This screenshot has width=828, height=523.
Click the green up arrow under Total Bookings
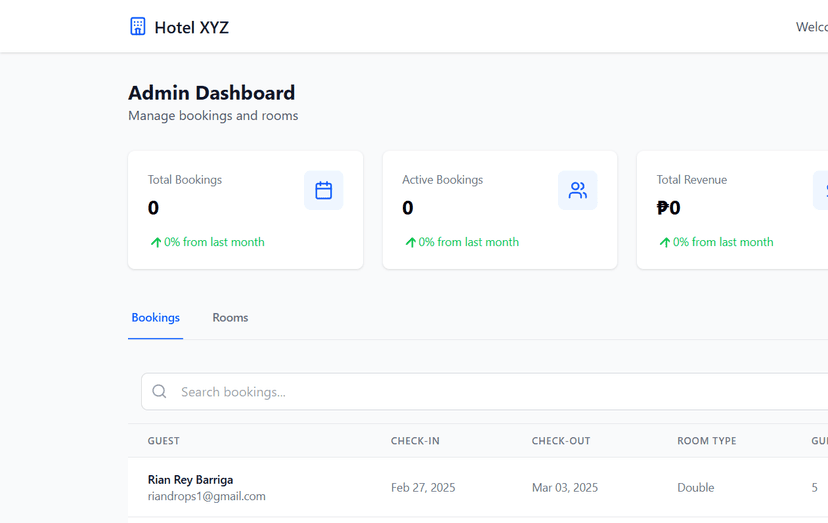tap(156, 242)
